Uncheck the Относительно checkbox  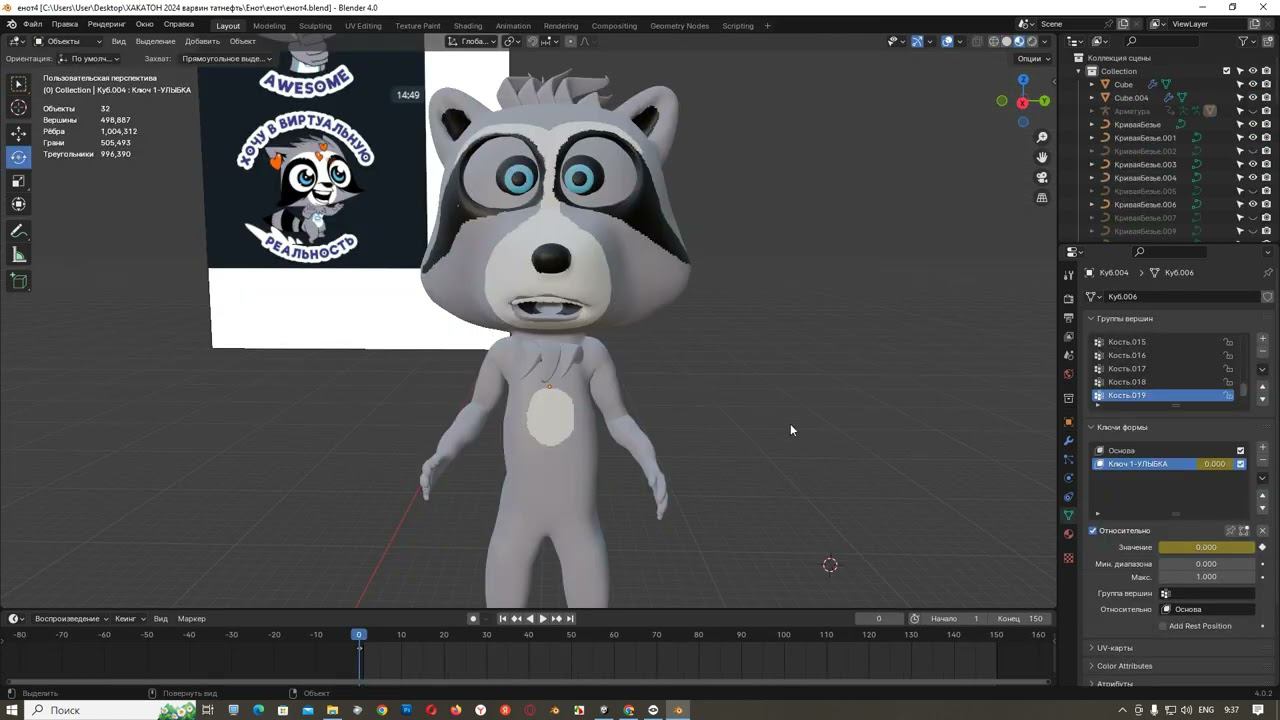[x=1093, y=531]
